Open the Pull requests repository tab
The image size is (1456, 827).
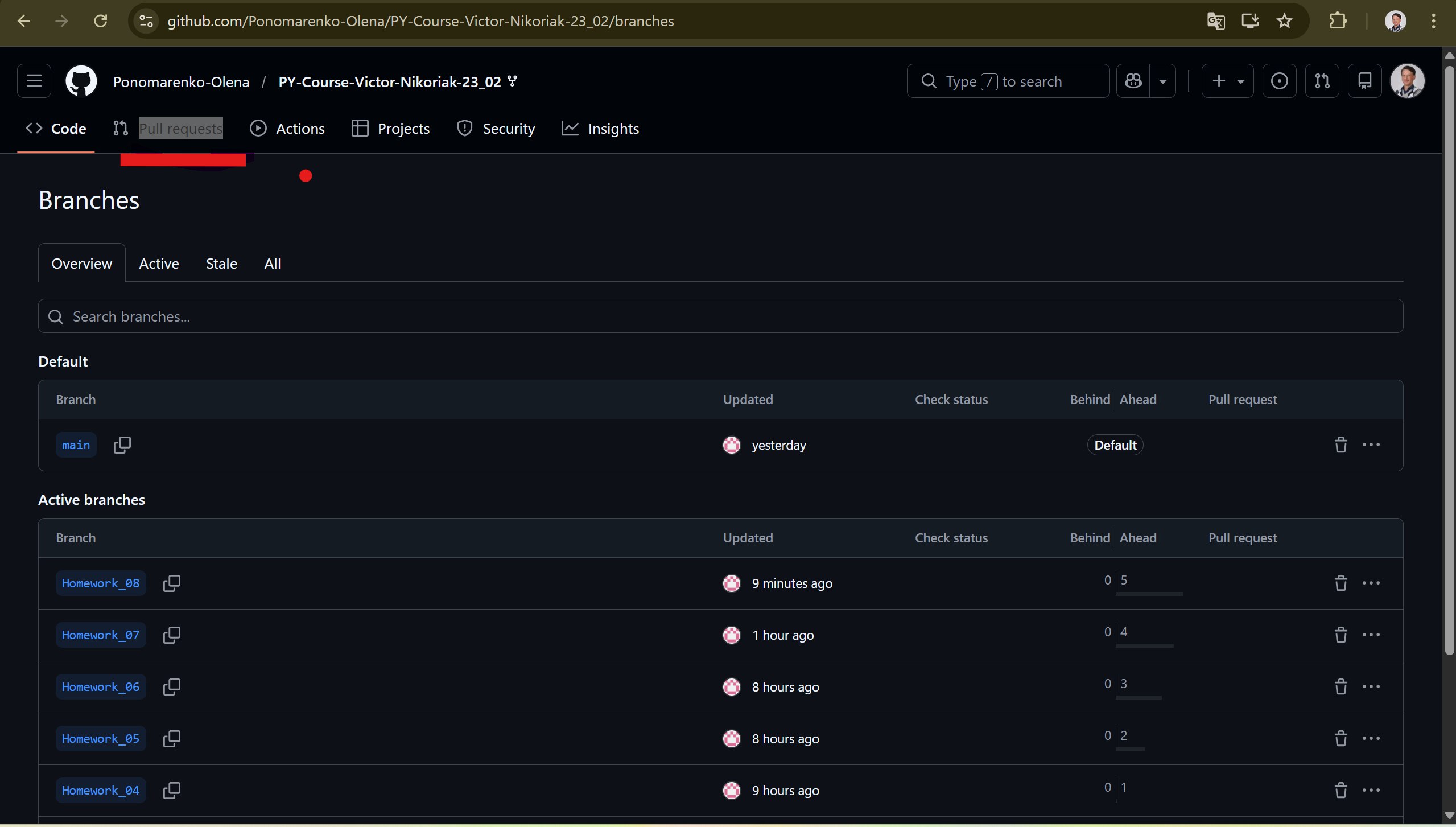coord(168,129)
